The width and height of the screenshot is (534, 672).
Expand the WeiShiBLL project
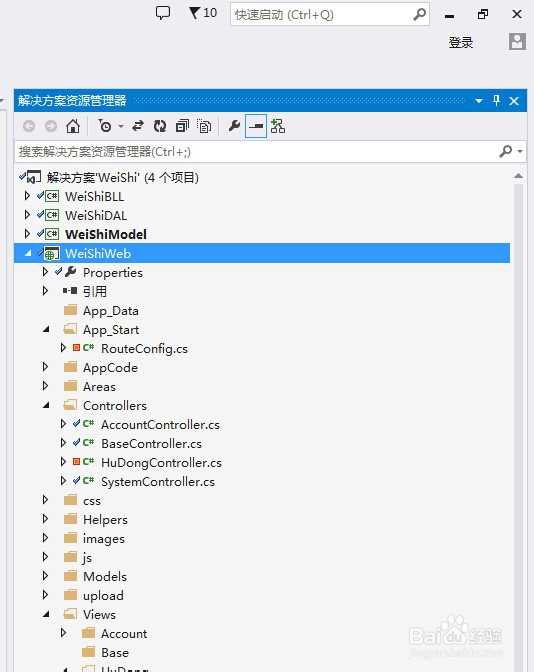27,196
